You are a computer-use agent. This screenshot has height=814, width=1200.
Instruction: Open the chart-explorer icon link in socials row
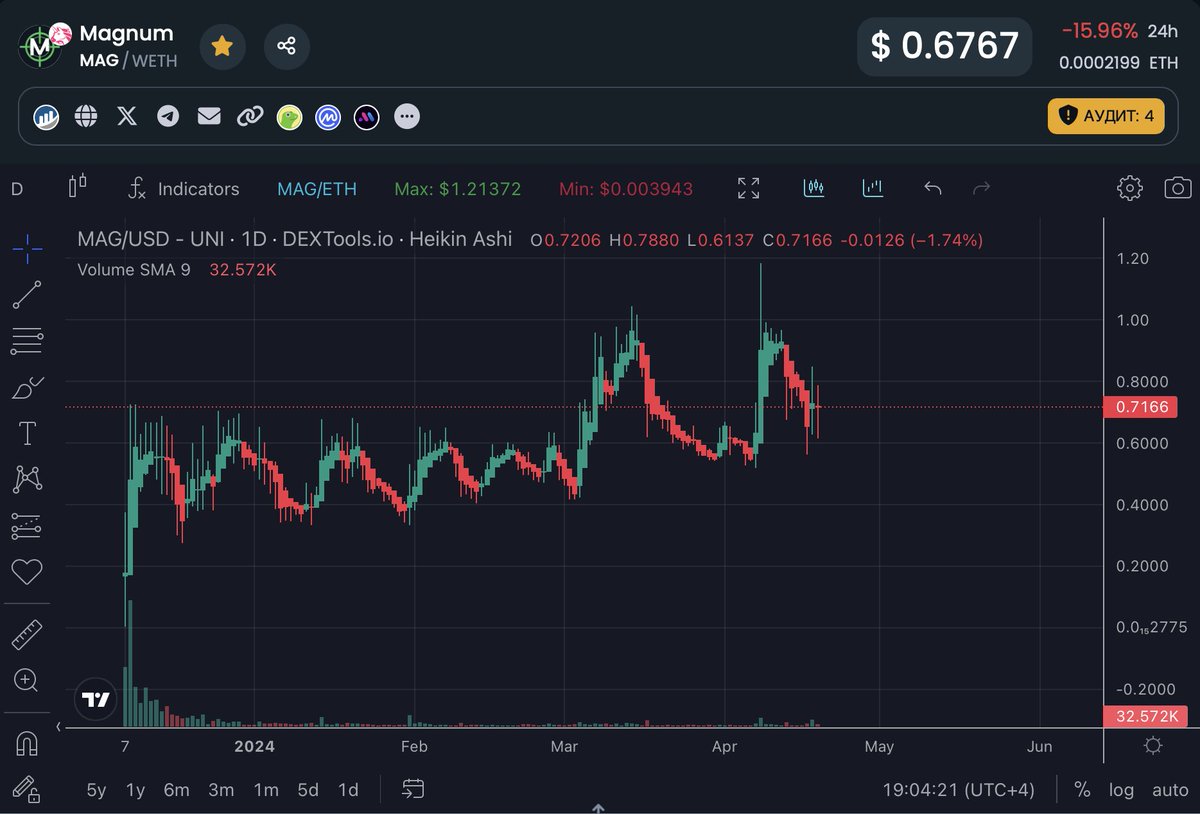pyautogui.click(x=46, y=117)
